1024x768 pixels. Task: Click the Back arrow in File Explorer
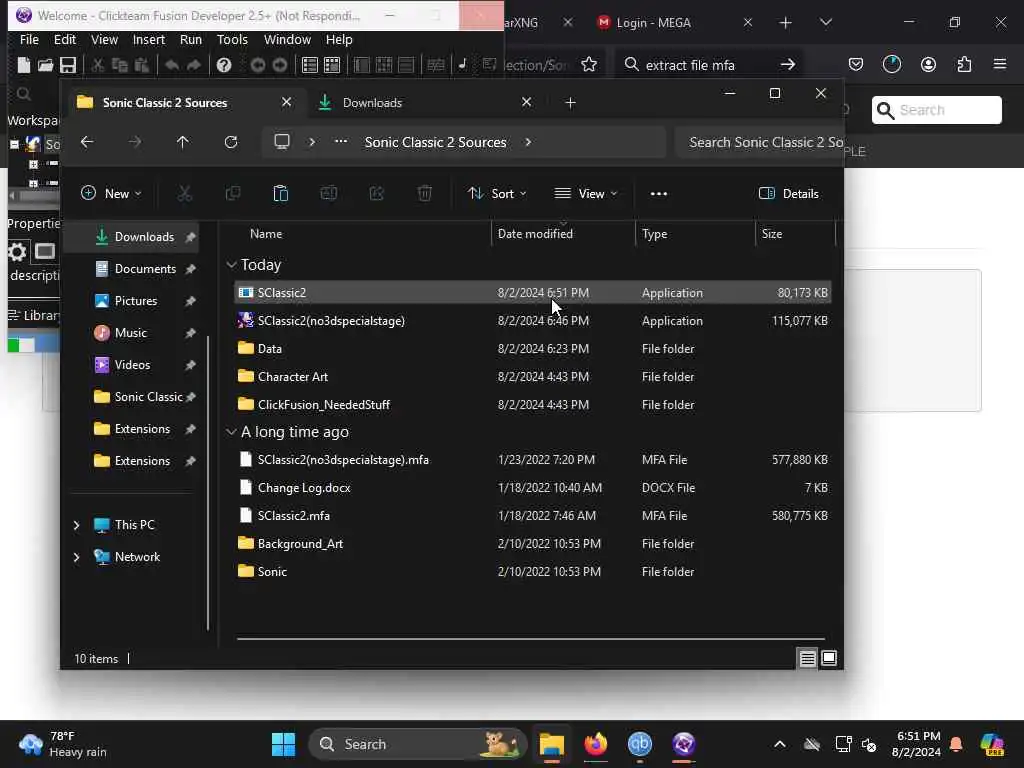point(87,142)
